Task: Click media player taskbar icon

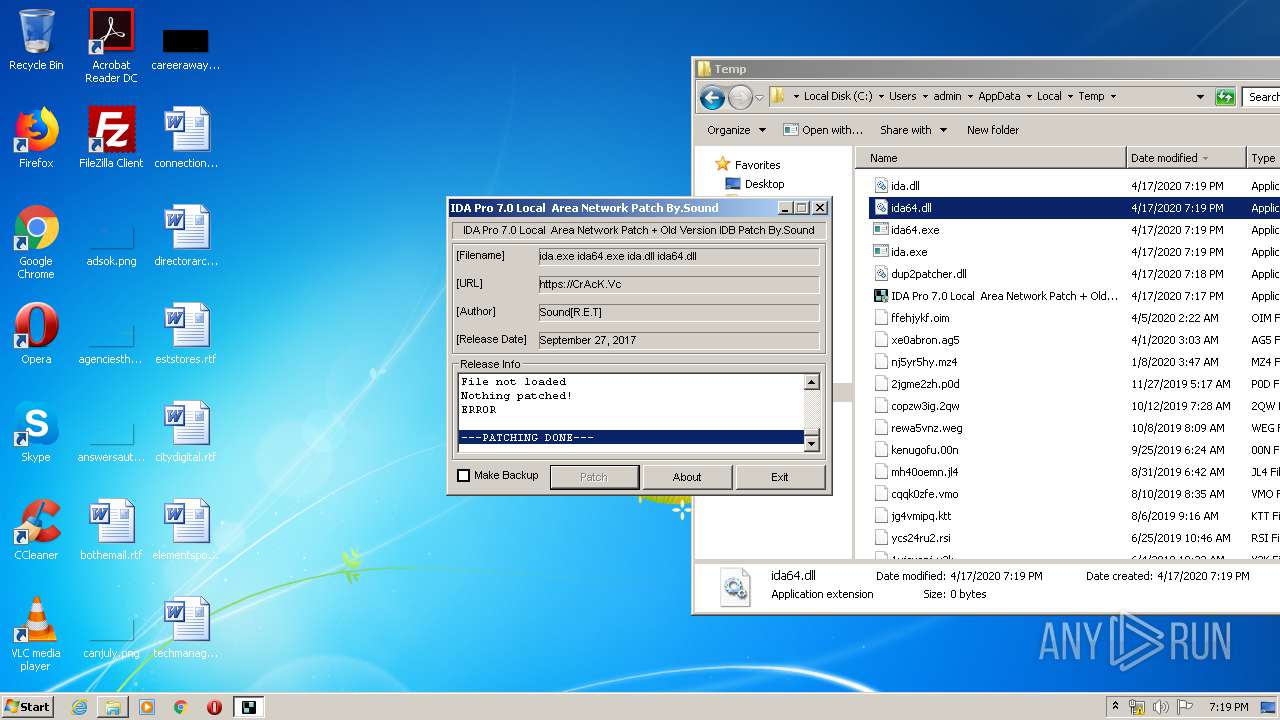Action: point(147,707)
